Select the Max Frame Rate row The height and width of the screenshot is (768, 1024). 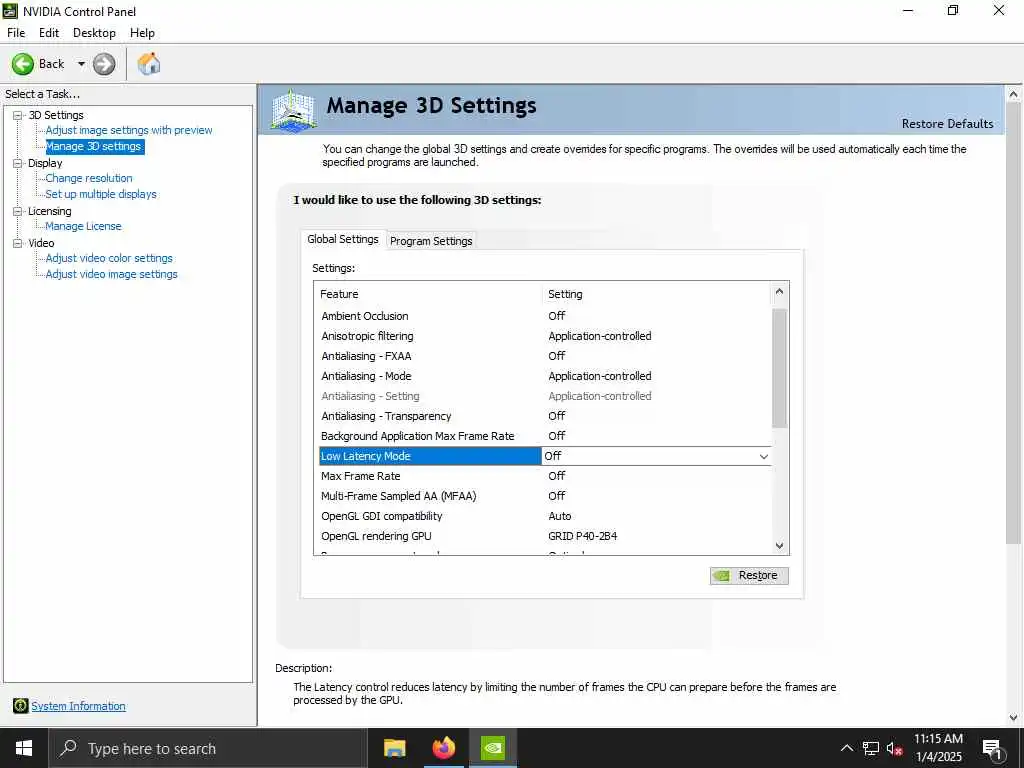coord(545,476)
